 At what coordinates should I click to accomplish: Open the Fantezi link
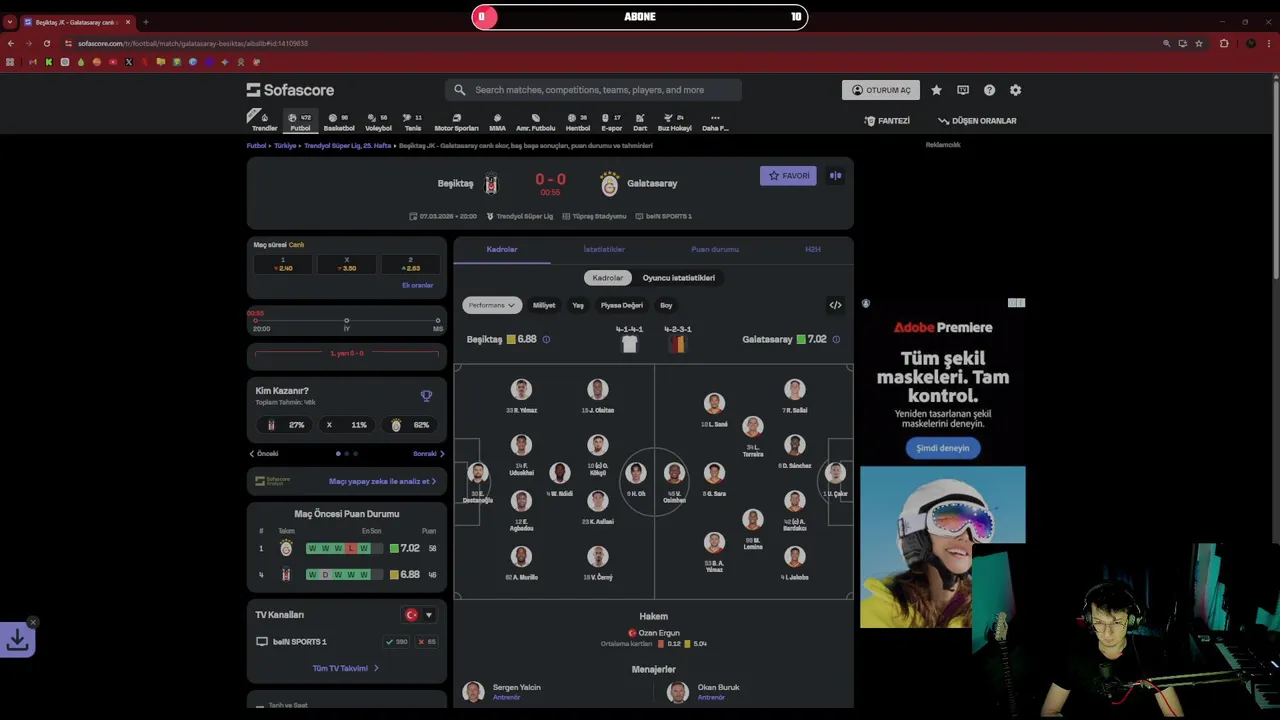(887, 121)
